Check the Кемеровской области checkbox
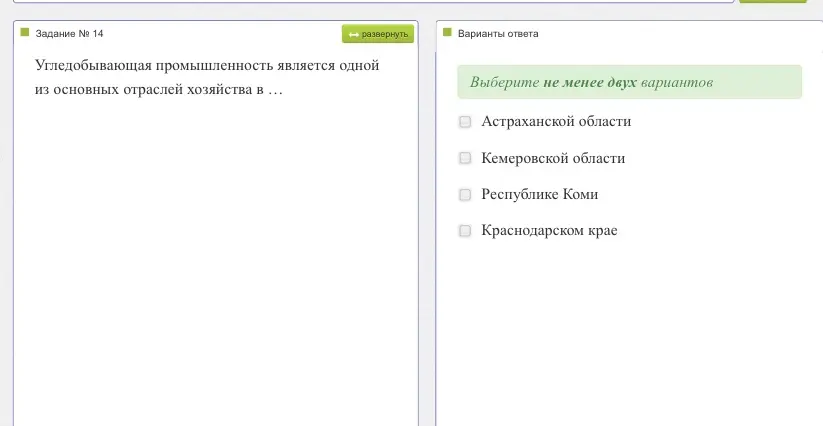 tap(465, 158)
